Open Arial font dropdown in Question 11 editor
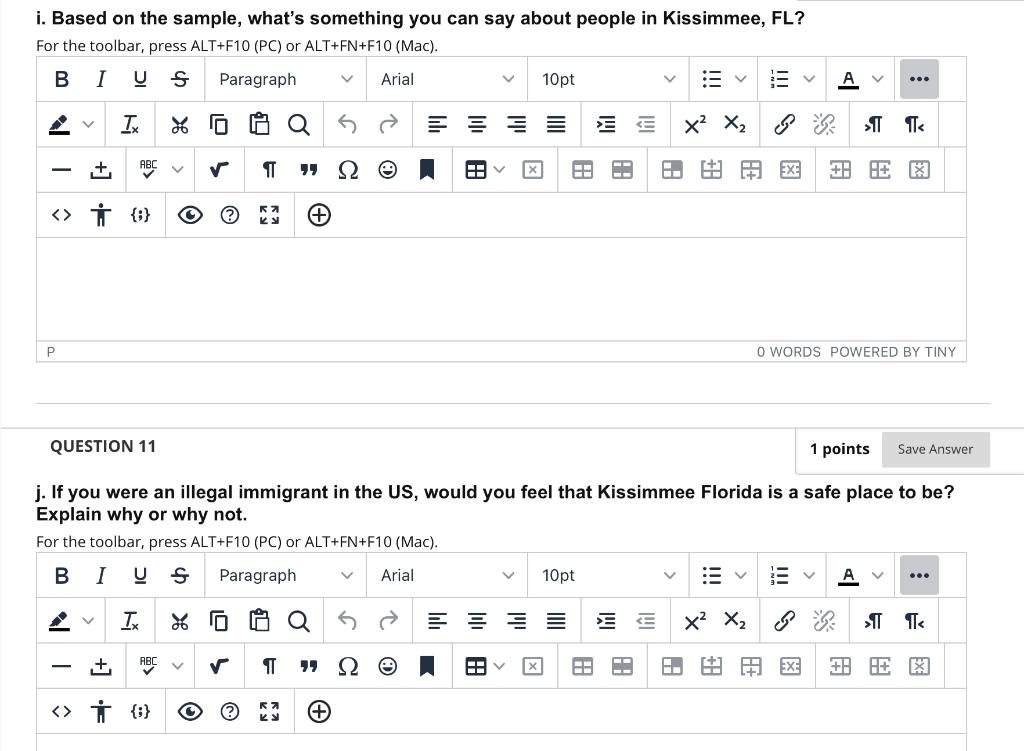This screenshot has width=1024, height=751. click(447, 575)
